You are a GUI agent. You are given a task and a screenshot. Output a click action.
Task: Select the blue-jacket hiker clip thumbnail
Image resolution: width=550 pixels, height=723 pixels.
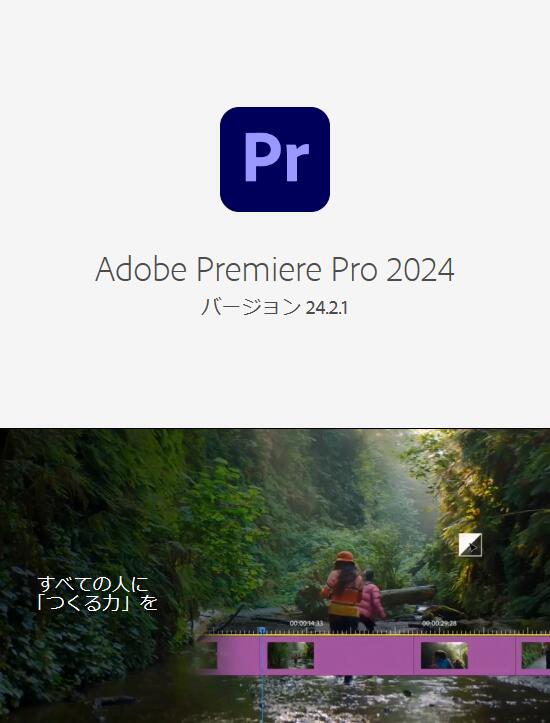444,655
